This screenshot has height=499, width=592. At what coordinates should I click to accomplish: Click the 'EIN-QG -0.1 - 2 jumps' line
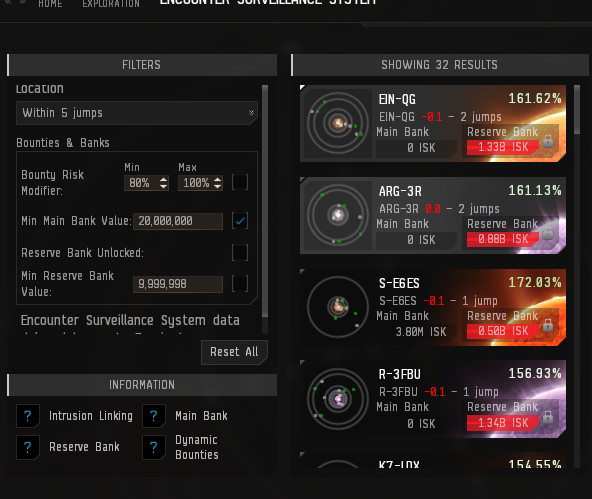pyautogui.click(x=440, y=117)
